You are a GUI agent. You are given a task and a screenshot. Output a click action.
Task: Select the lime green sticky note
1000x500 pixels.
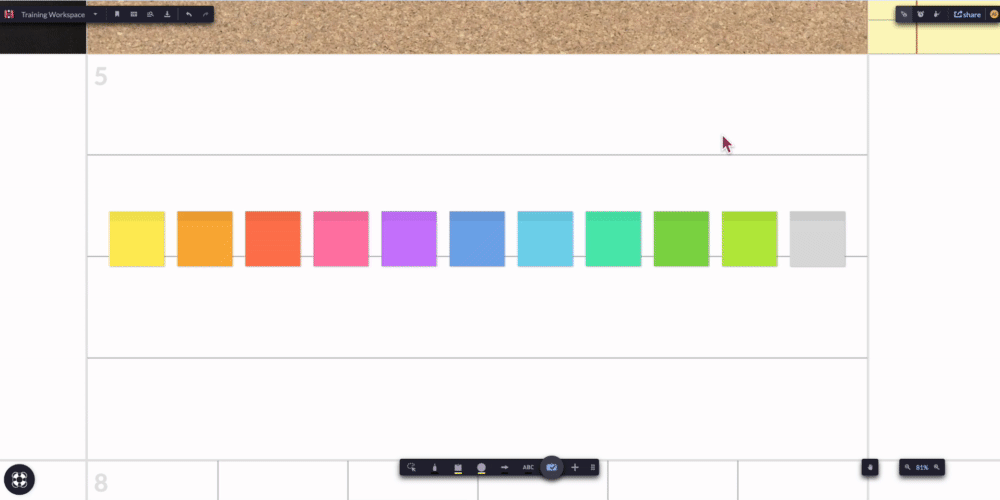(749, 239)
